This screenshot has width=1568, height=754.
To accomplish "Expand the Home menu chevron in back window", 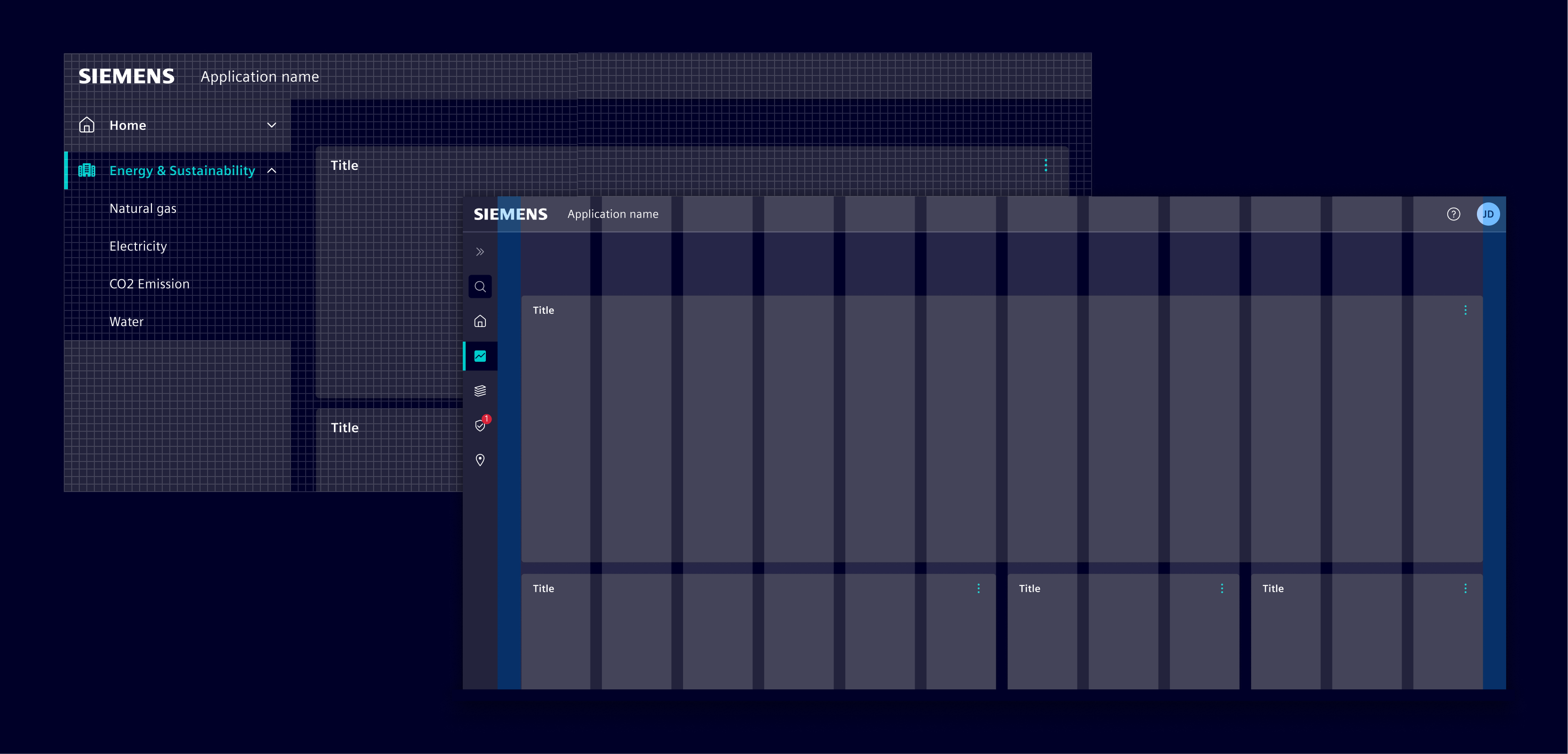I will tap(272, 125).
